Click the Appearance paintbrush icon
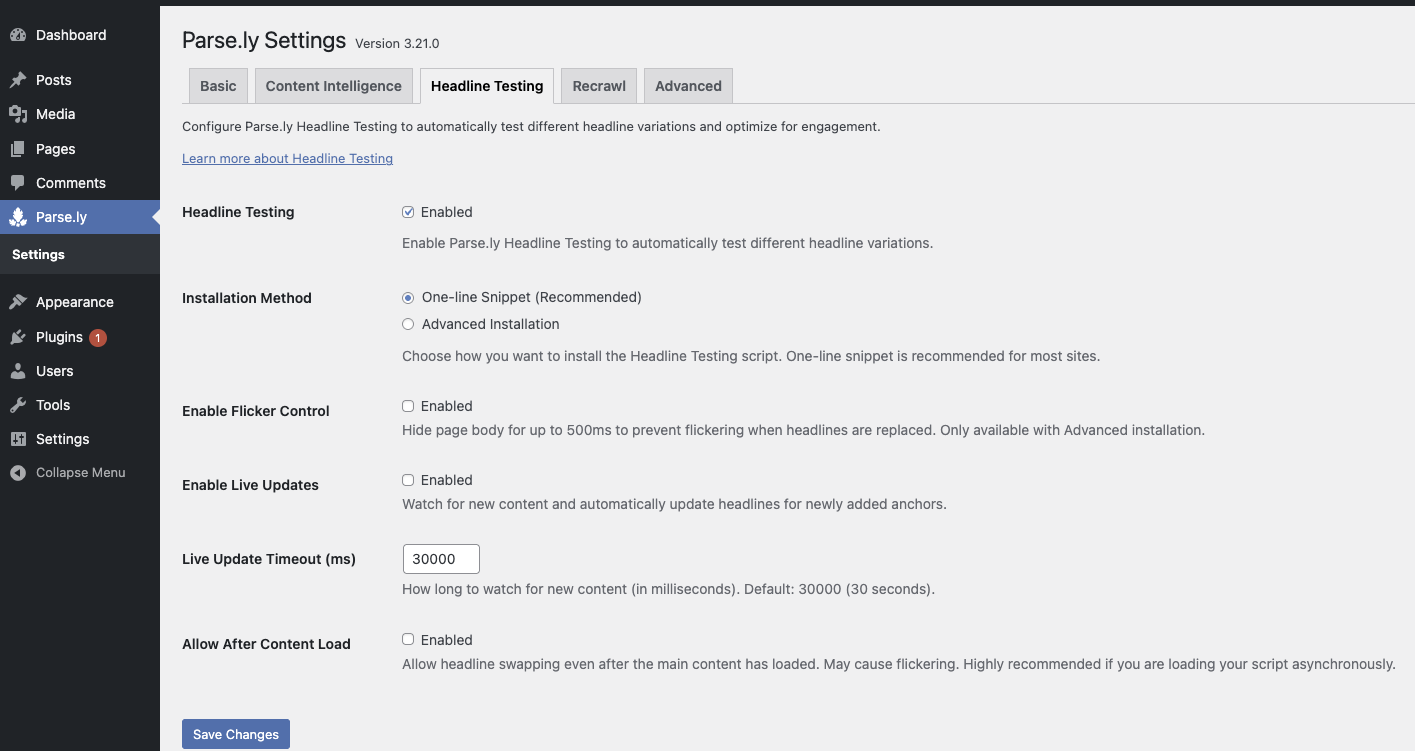This screenshot has height=751, width=1415. pyautogui.click(x=18, y=302)
